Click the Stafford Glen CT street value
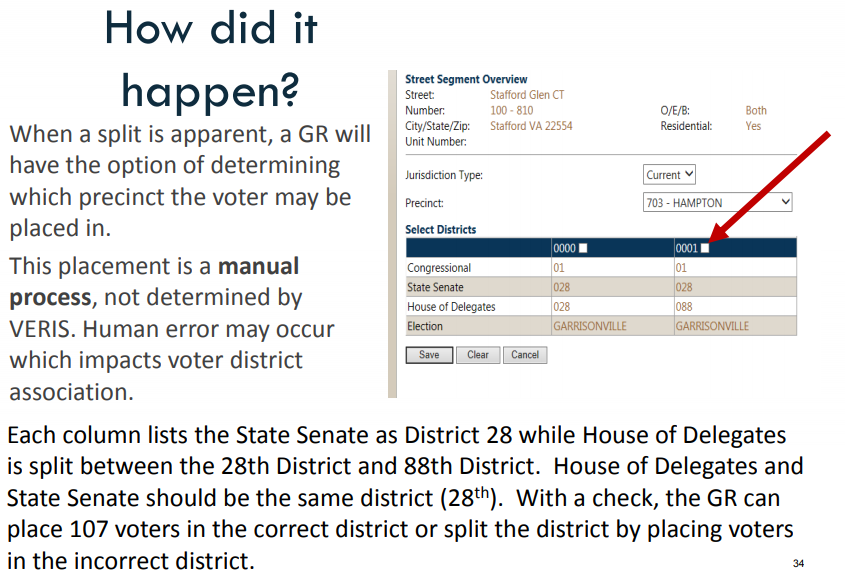Viewport: 845px width, 588px height. click(x=527, y=95)
